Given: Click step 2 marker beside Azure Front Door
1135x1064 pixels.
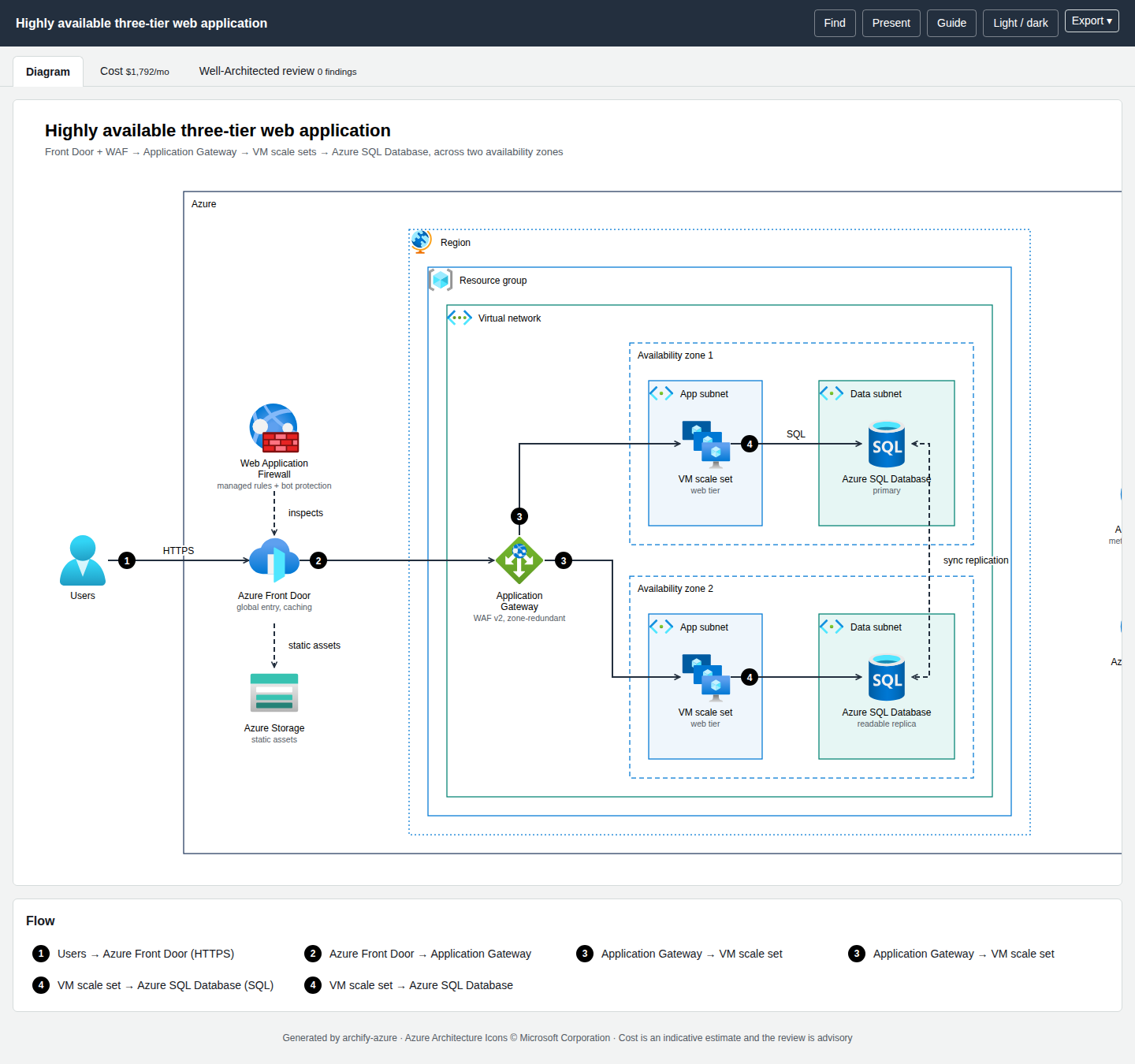Looking at the screenshot, I should [318, 560].
